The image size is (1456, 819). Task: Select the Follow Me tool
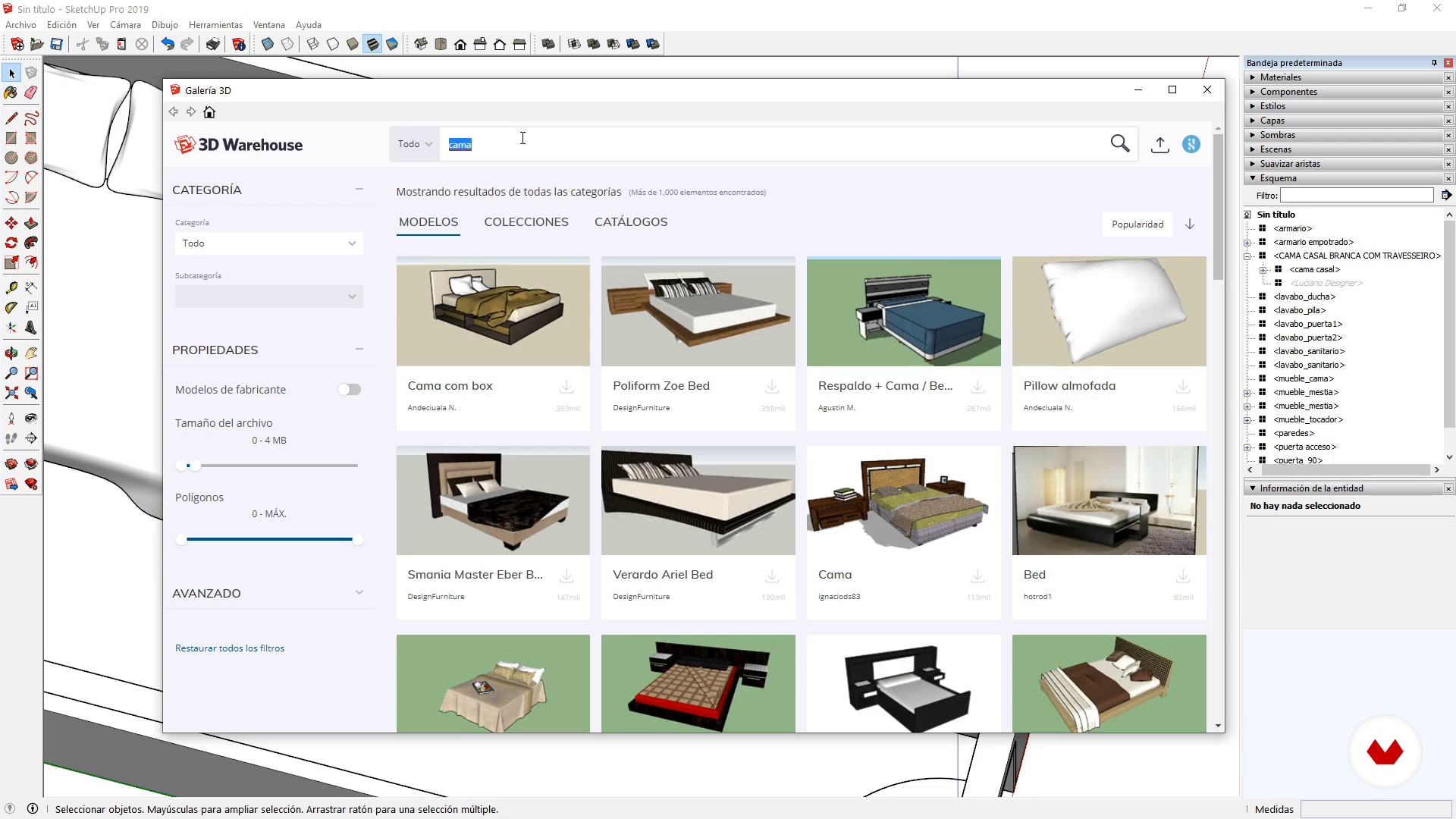pyautogui.click(x=31, y=243)
